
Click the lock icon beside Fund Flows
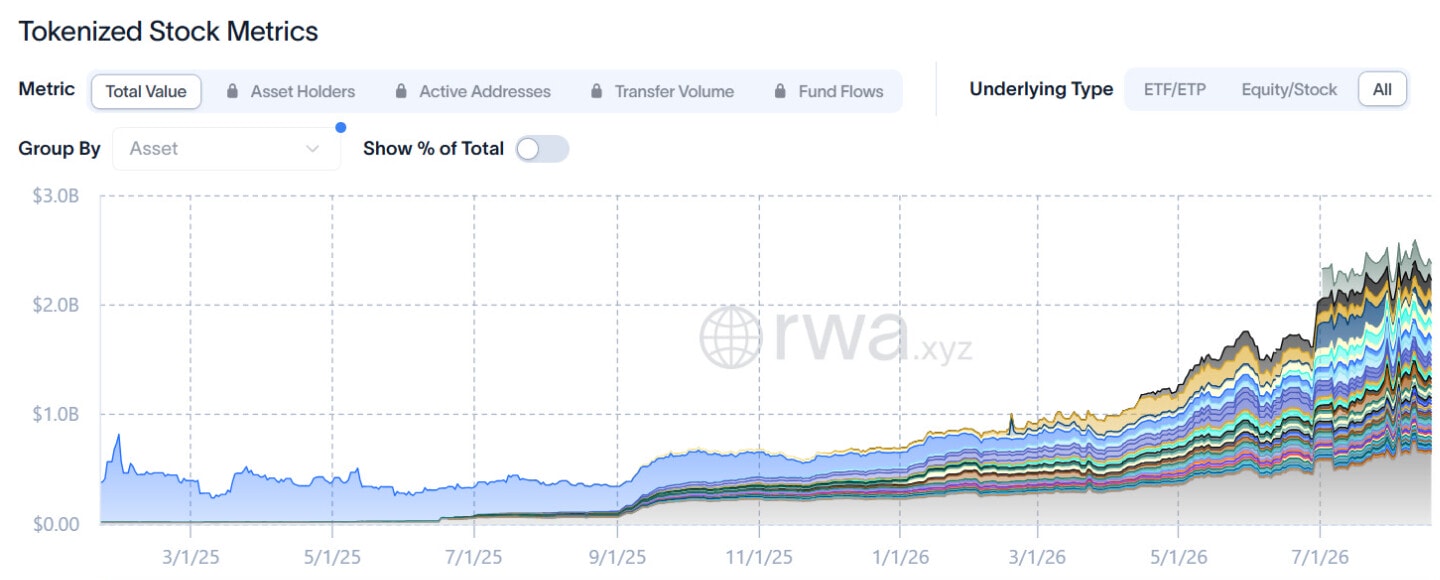780,91
